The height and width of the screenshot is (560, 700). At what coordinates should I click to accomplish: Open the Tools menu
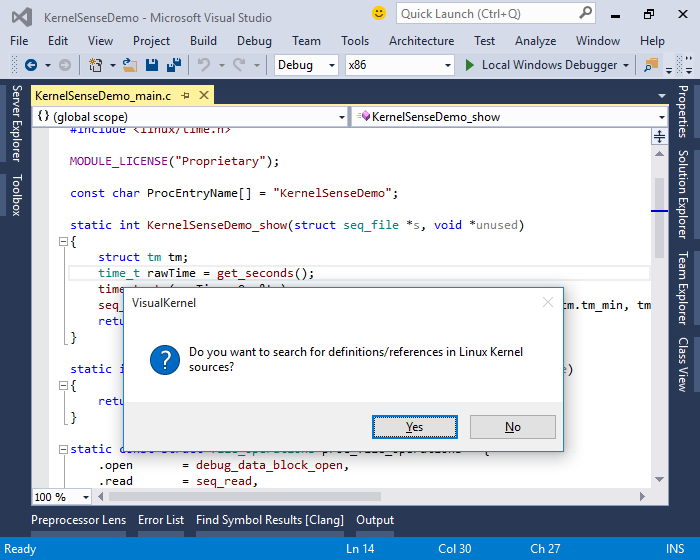355,41
